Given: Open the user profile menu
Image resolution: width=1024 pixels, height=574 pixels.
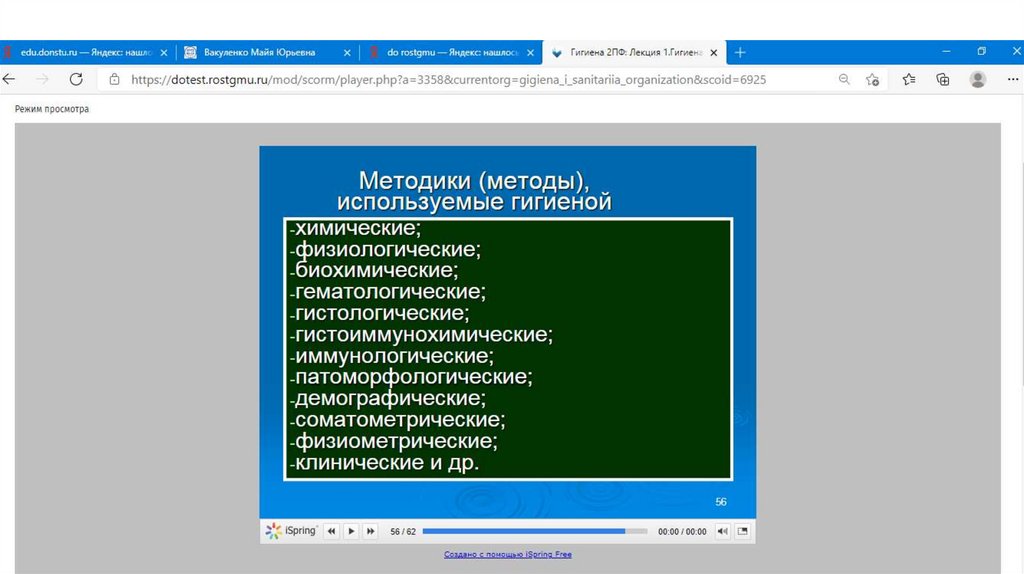Looking at the screenshot, I should [978, 79].
